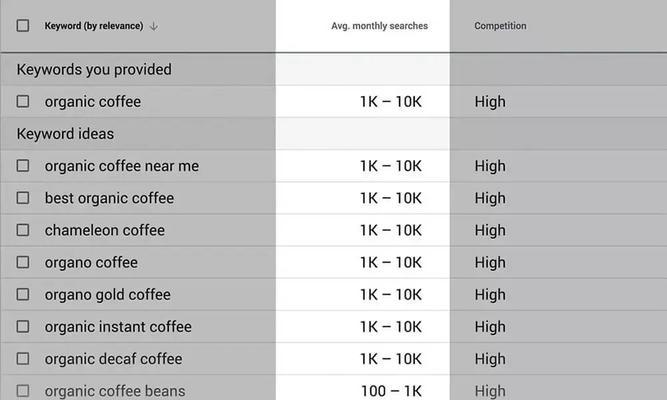Select the organo coffee checkbox

point(23,262)
